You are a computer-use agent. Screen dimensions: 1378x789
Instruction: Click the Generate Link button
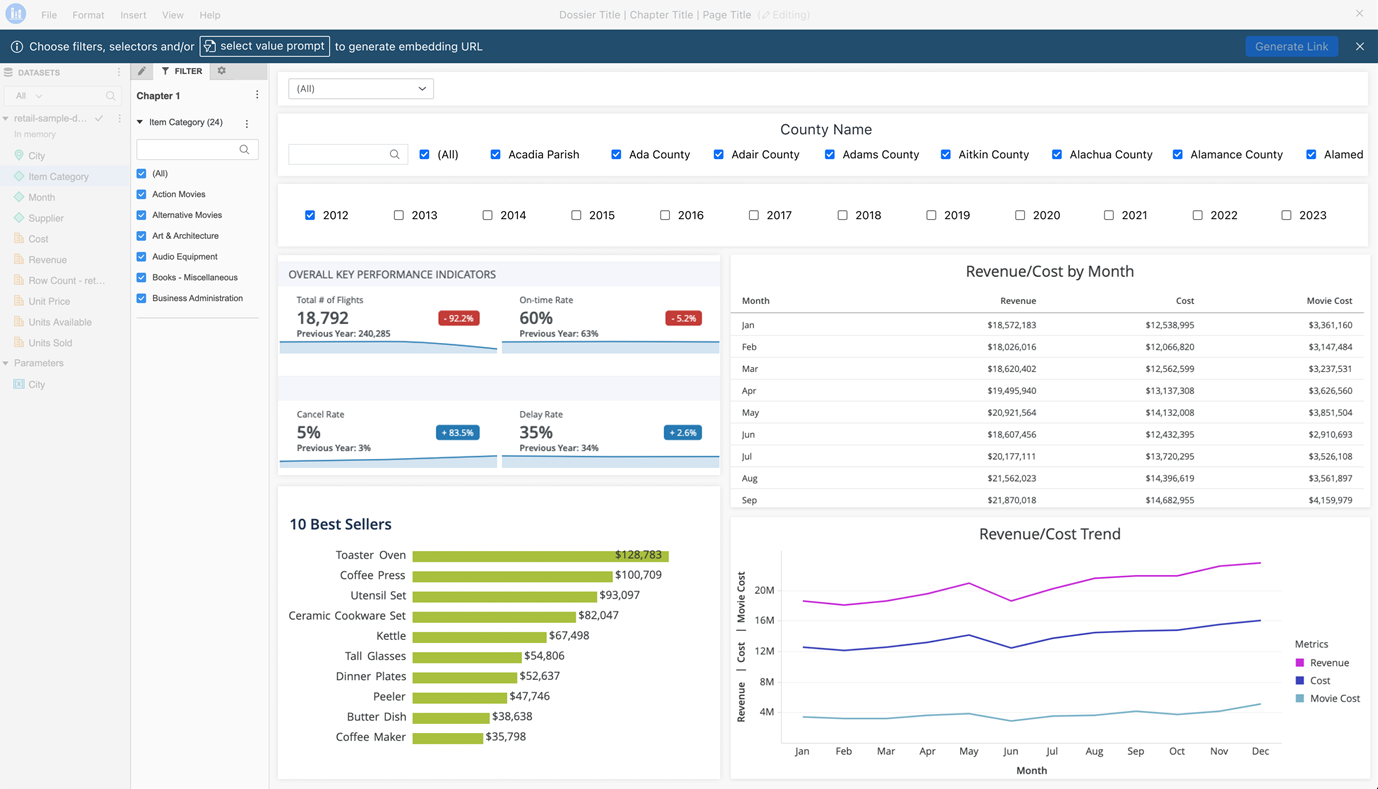1291,46
